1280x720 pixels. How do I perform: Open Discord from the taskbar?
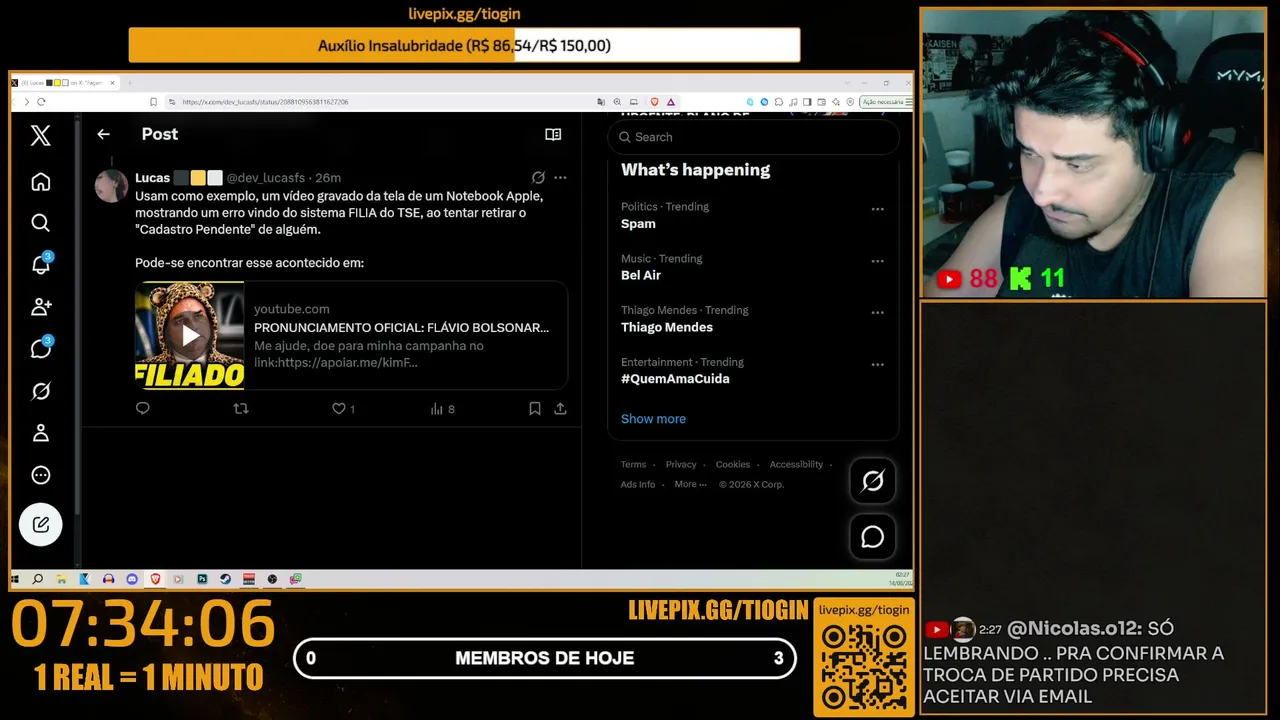pyautogui.click(x=132, y=579)
